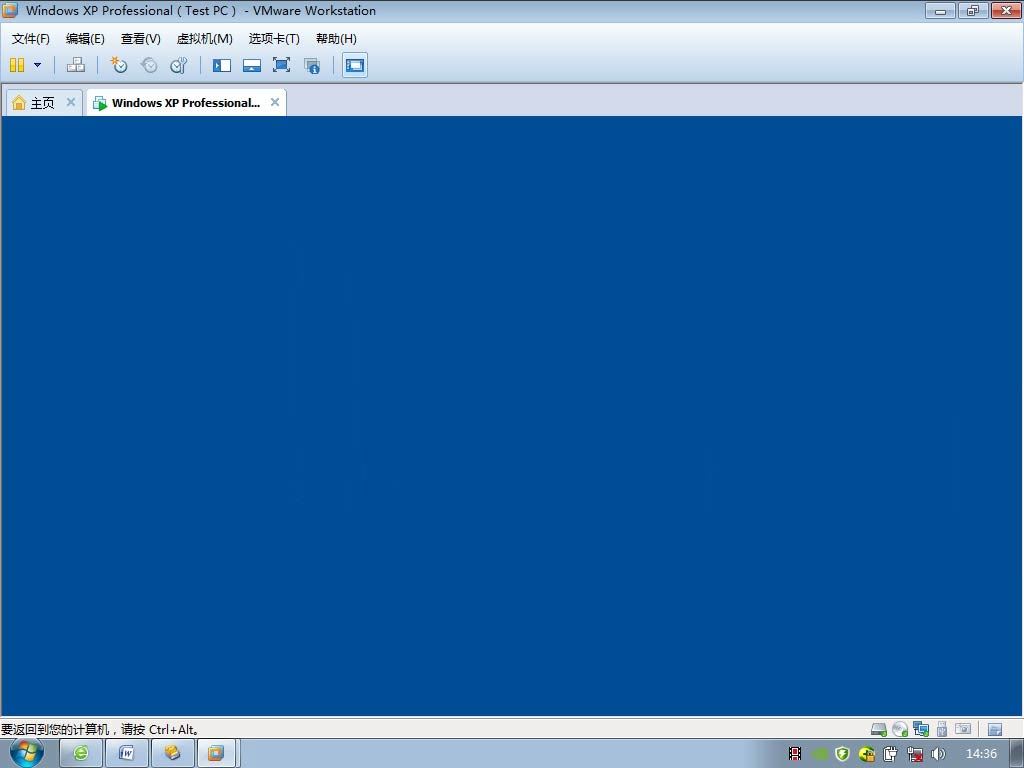Open the power options dropdown arrow
This screenshot has height=768, width=1024.
pyautogui.click(x=37, y=65)
